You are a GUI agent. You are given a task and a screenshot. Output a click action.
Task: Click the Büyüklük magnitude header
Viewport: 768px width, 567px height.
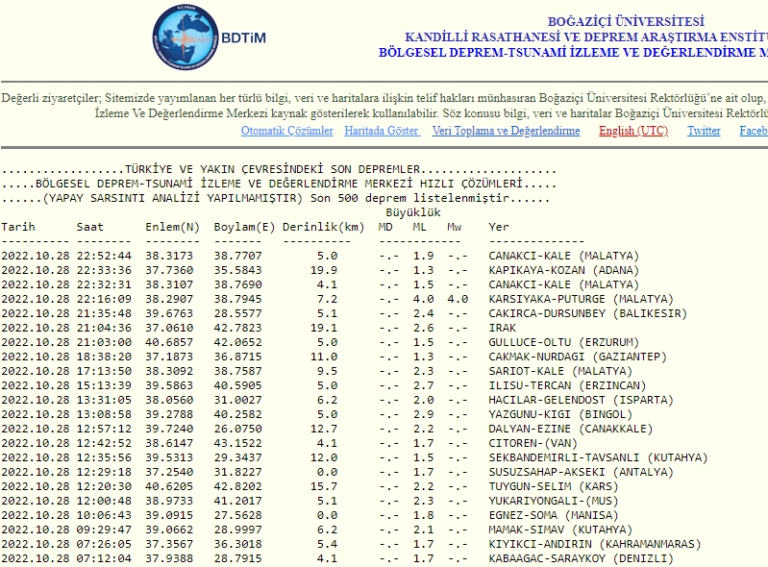point(413,213)
